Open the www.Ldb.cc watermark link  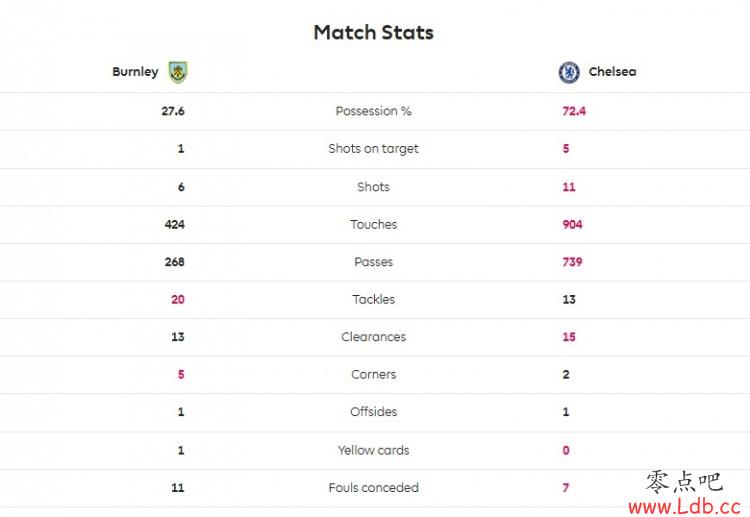(x=684, y=506)
